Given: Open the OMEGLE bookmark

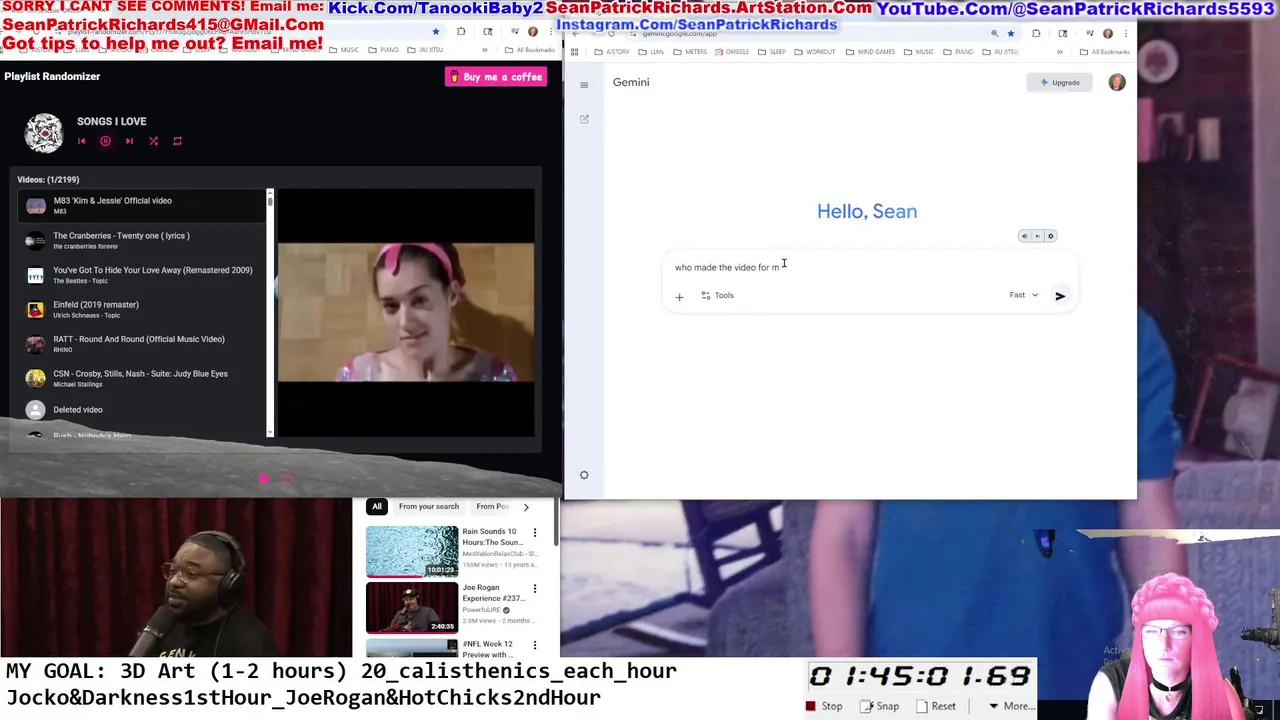Looking at the screenshot, I should click(731, 51).
